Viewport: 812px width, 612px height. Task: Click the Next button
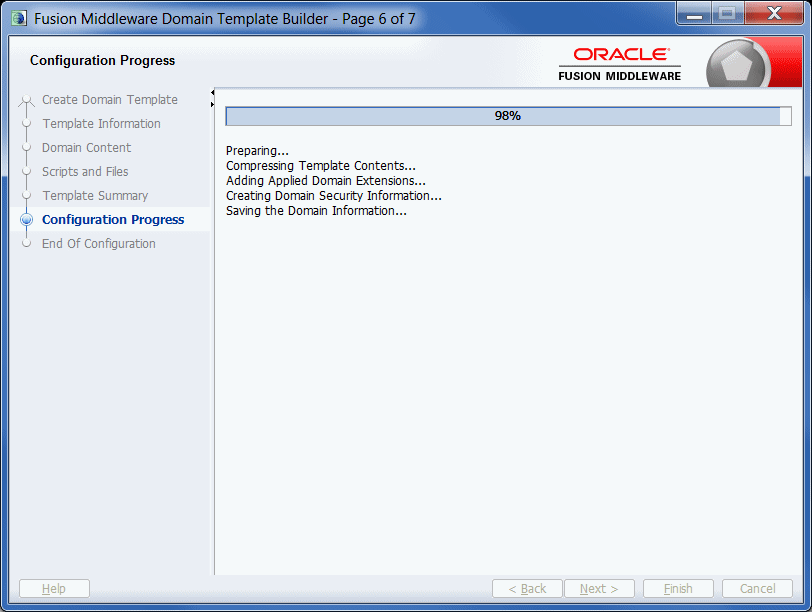599,589
